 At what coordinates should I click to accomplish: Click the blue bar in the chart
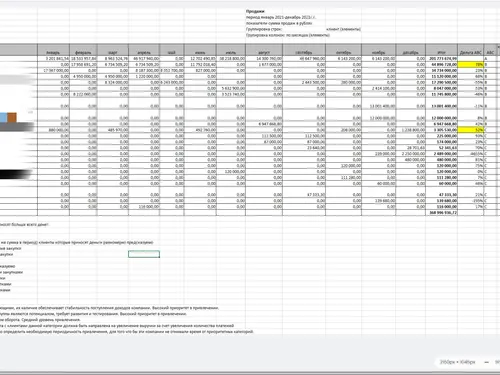point(3,117)
